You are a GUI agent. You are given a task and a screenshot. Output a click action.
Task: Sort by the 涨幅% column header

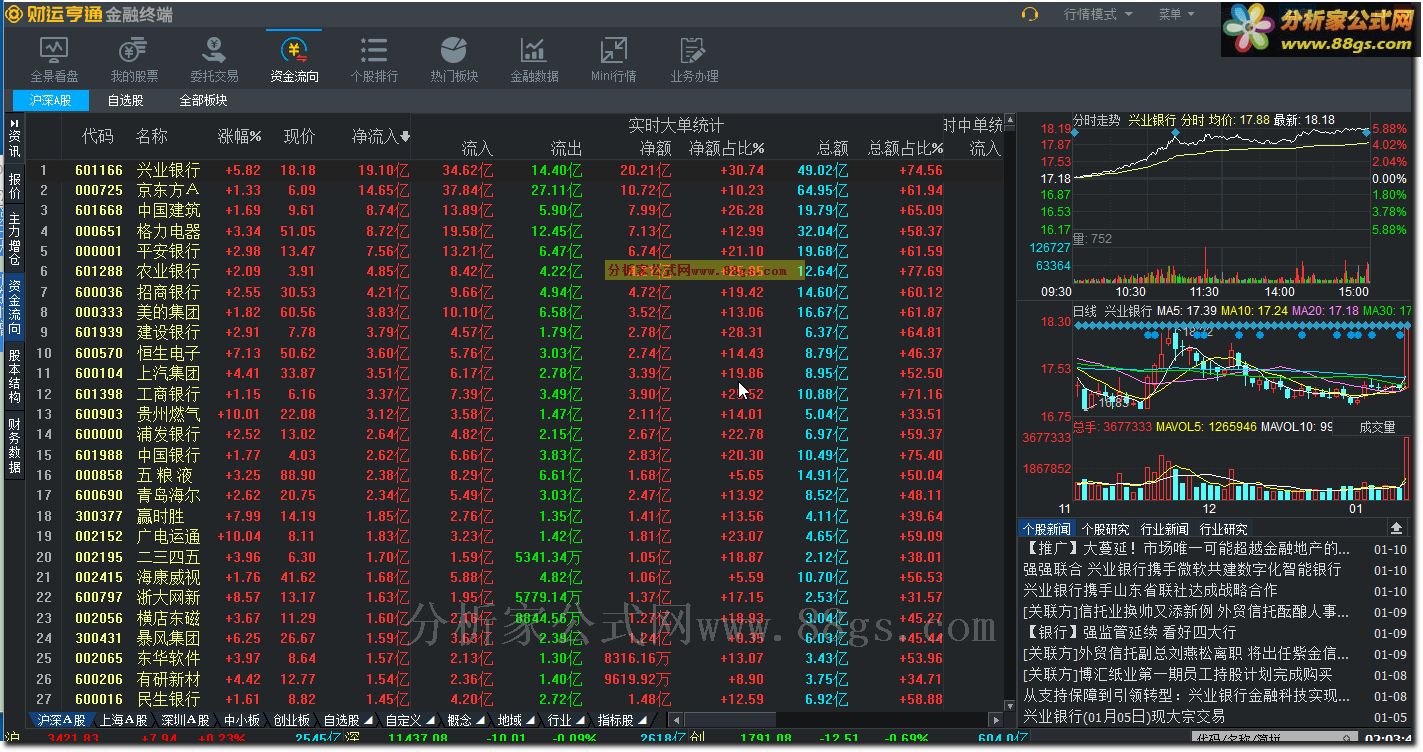tap(240, 136)
